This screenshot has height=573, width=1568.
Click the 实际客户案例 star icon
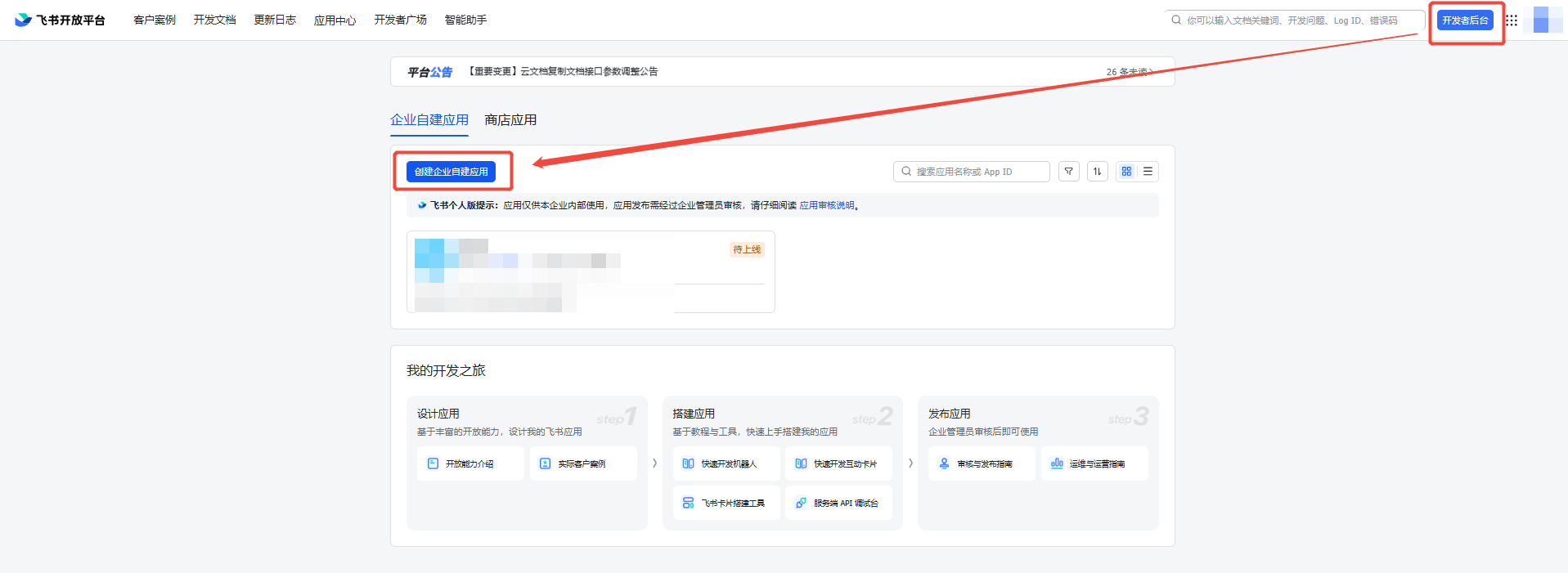click(x=546, y=463)
